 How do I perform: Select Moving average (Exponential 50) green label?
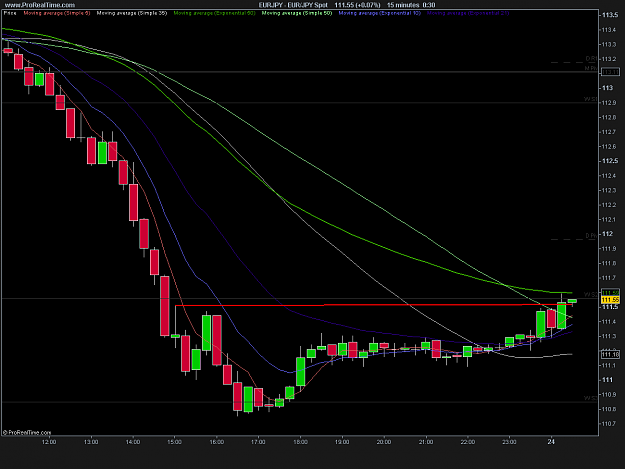click(214, 13)
